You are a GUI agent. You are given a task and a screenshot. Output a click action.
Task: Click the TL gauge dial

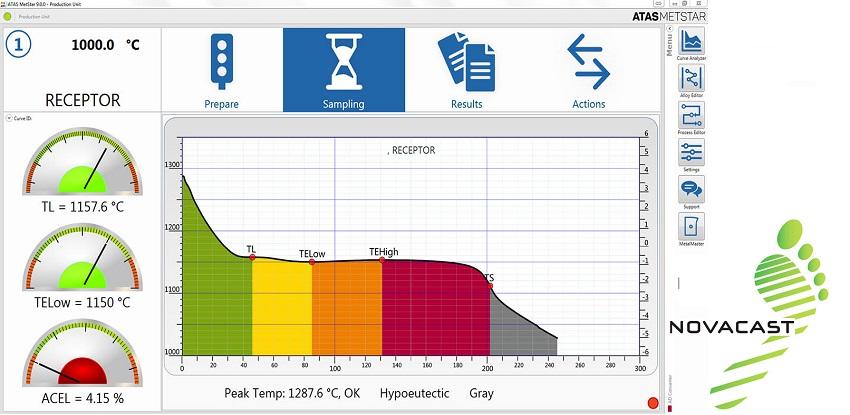click(83, 165)
